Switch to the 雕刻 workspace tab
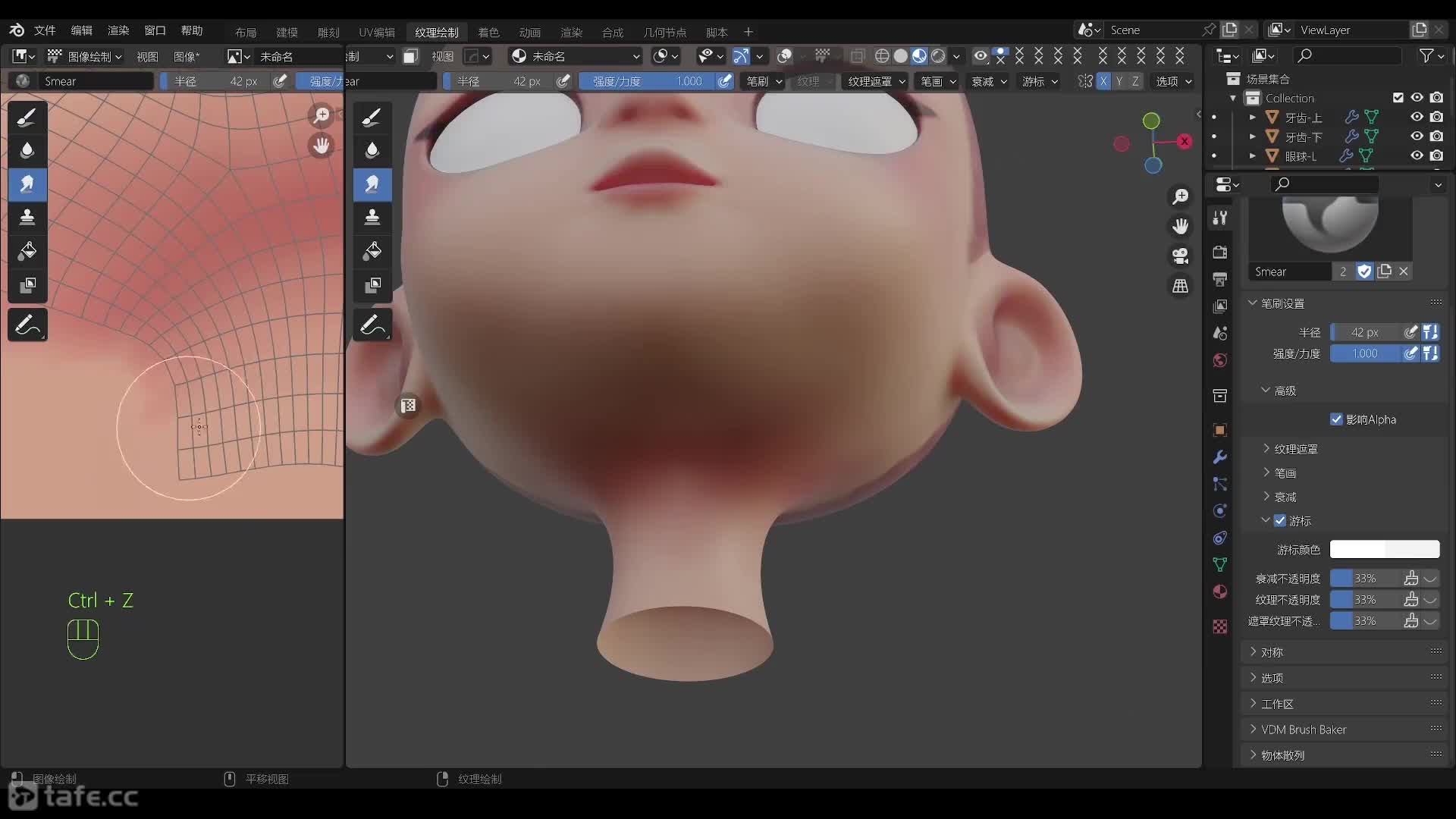 click(328, 32)
